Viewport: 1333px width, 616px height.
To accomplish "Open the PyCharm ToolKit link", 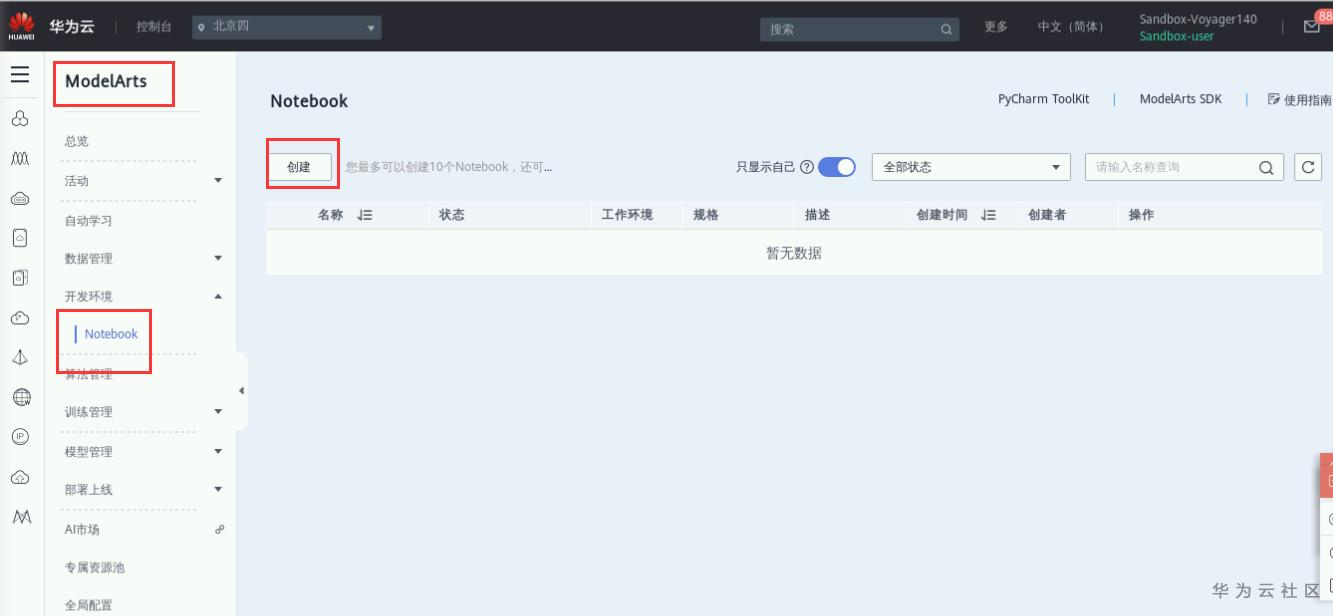I will click(1043, 99).
